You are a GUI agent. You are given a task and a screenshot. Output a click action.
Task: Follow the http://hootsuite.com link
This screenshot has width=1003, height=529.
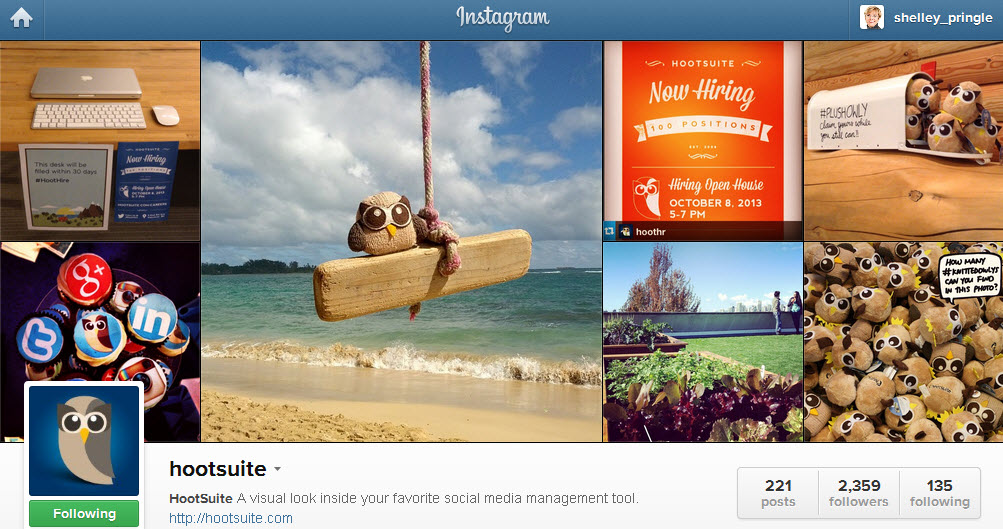[230, 518]
